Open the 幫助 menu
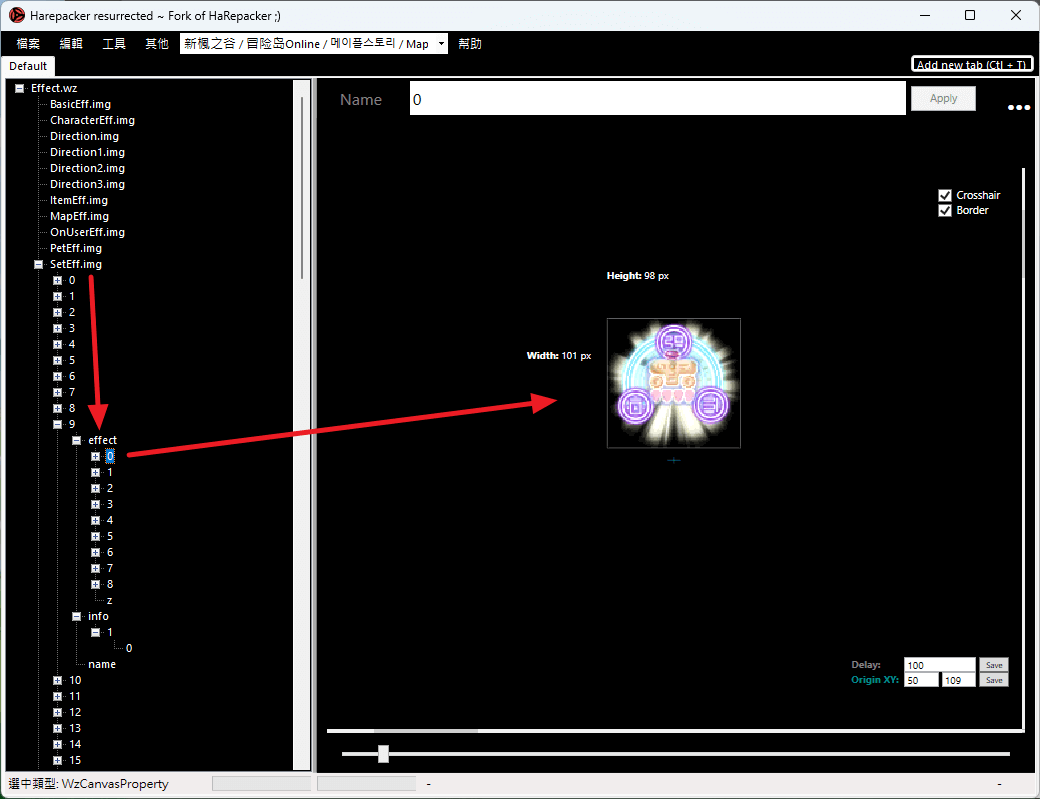Image resolution: width=1040 pixels, height=799 pixels. (x=470, y=44)
